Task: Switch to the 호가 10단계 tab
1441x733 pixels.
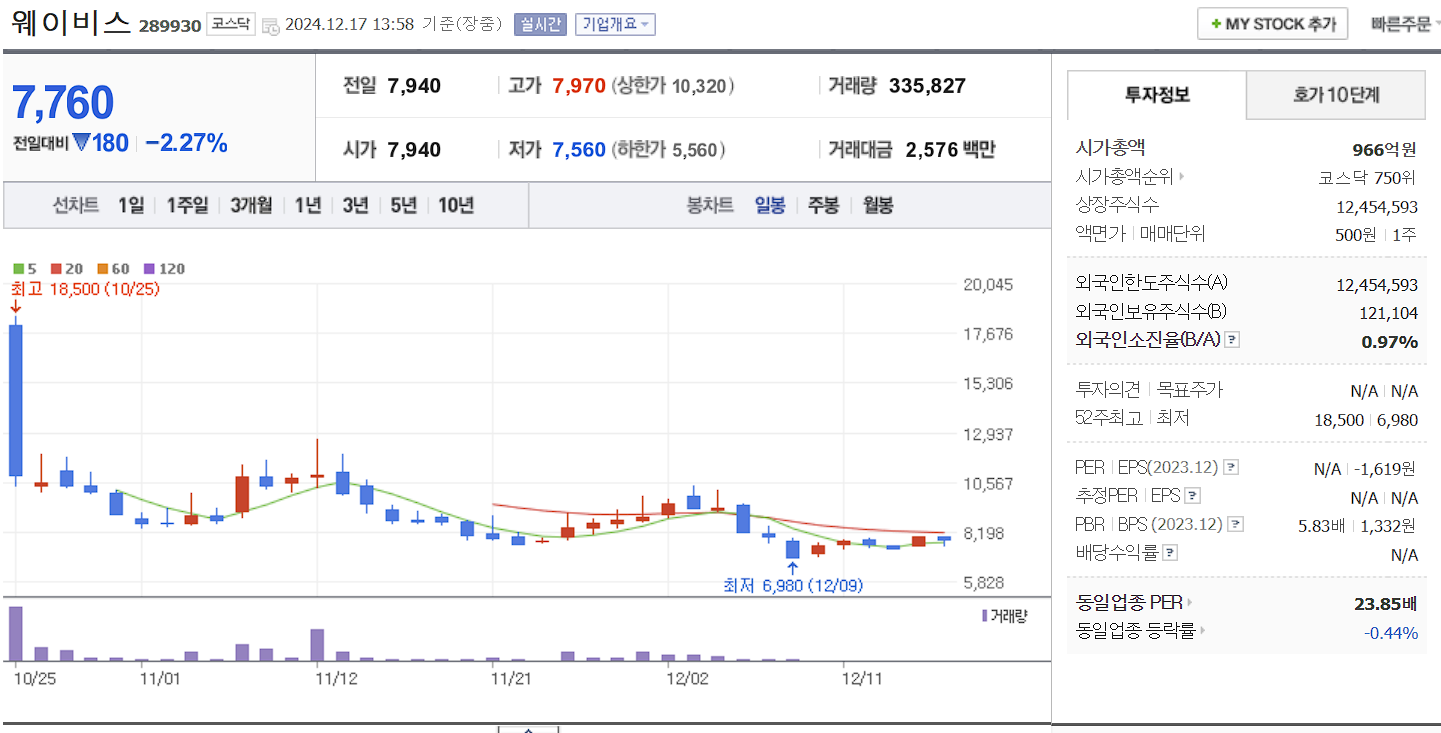Action: click(x=1335, y=95)
